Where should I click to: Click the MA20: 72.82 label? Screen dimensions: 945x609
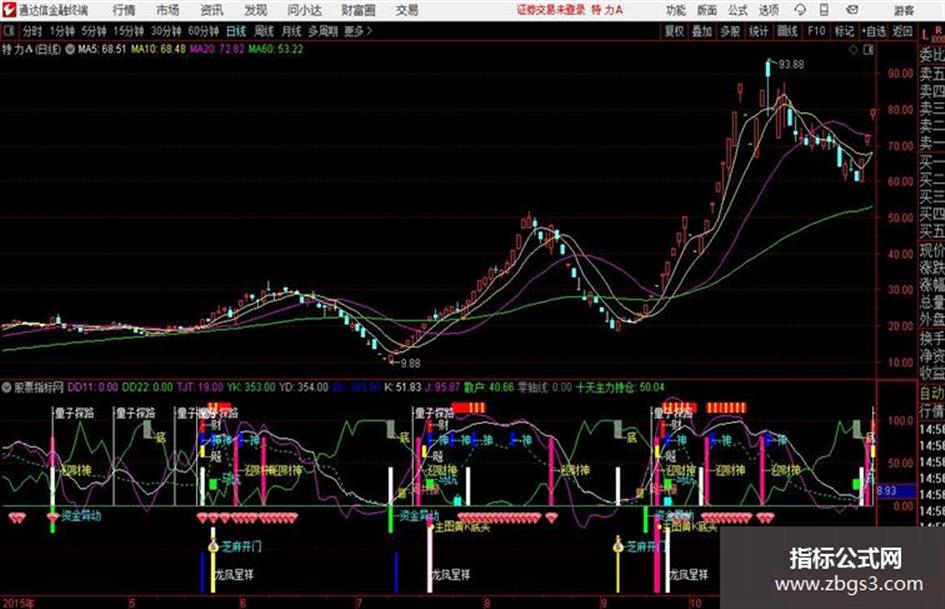tap(216, 49)
